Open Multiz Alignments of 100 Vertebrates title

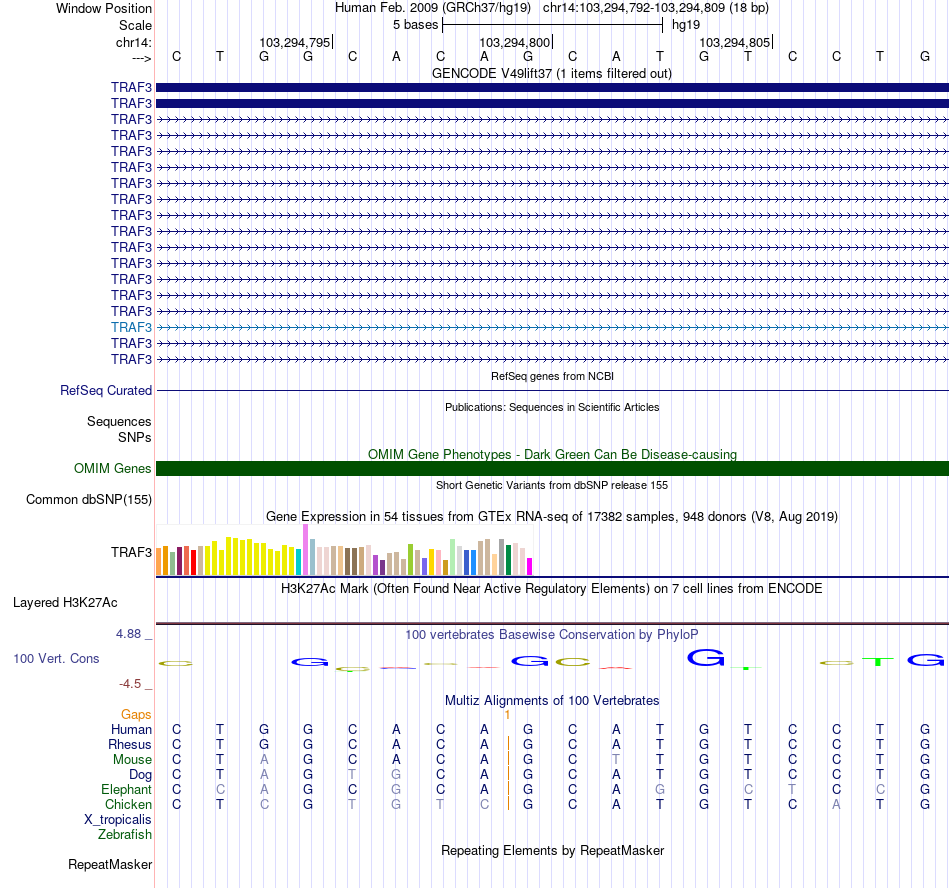click(x=552, y=700)
